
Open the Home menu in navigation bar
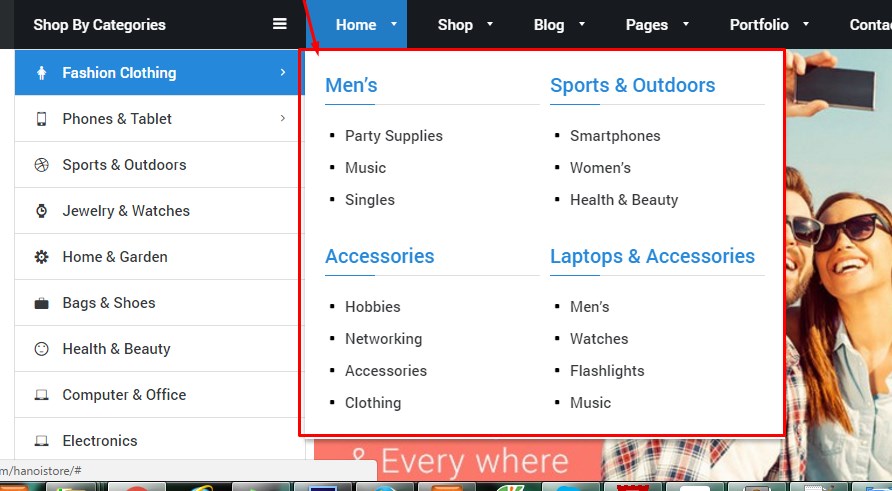356,25
